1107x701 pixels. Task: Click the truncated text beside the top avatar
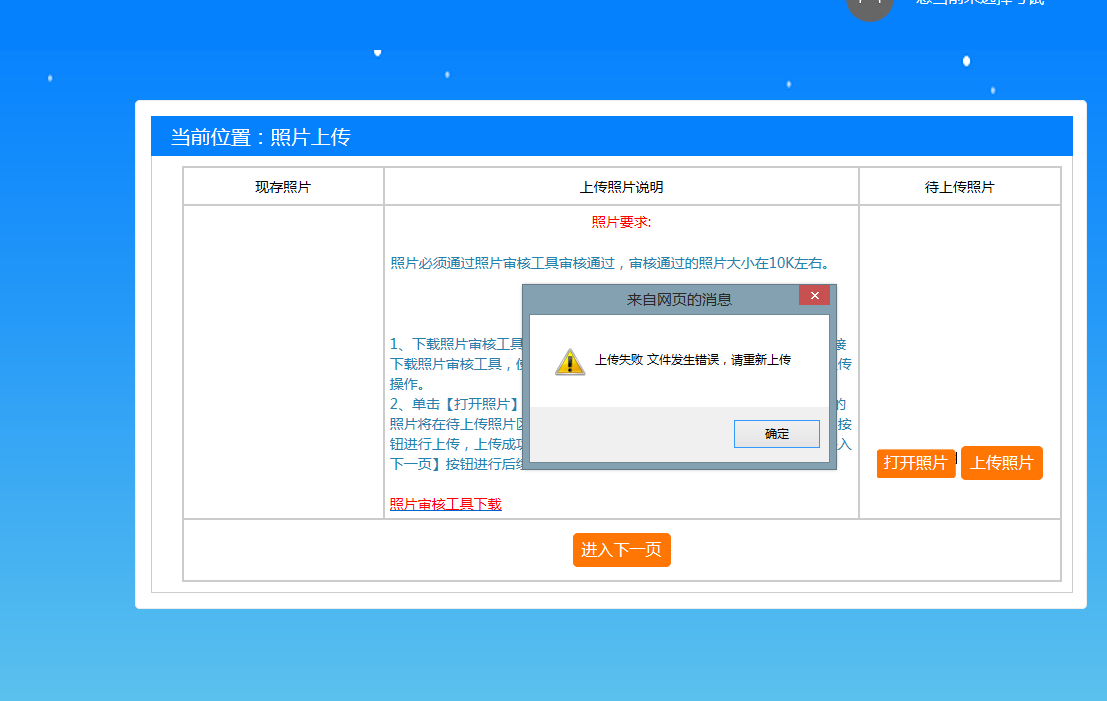[x=980, y=2]
